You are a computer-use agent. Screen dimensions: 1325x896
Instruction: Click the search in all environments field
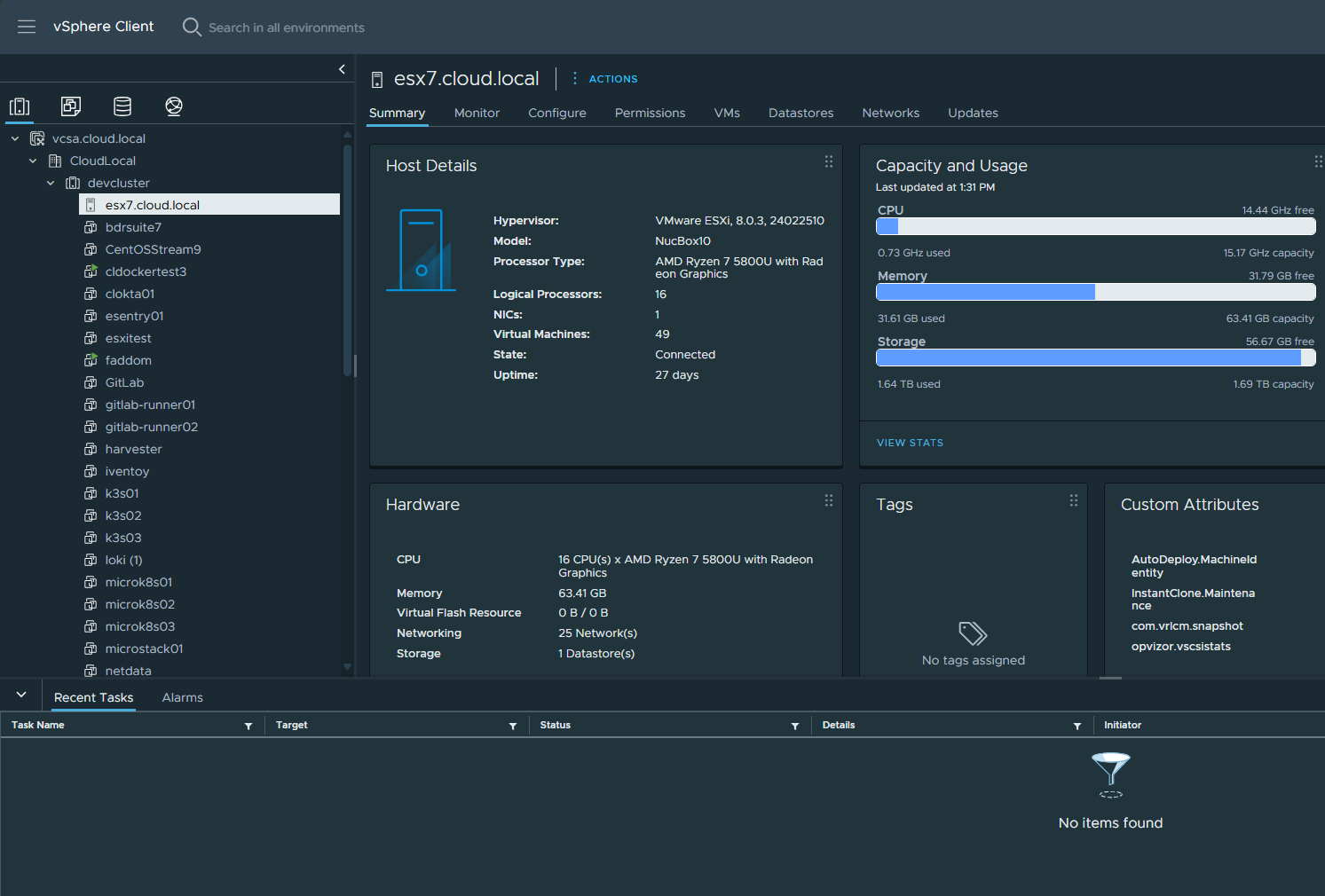tap(286, 28)
